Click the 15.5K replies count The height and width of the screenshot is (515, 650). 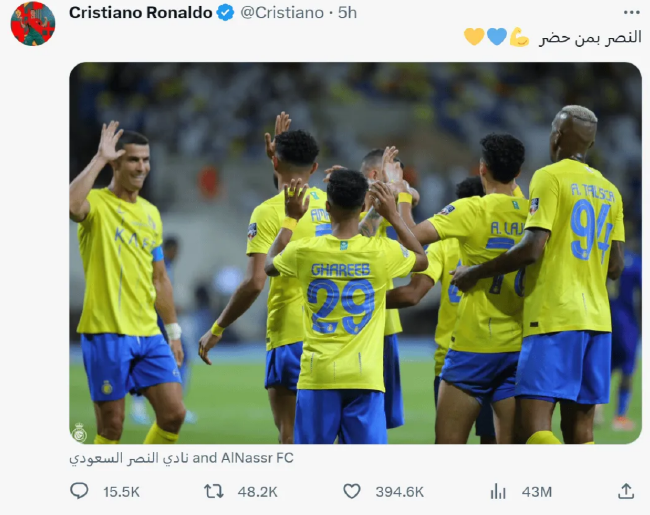click(x=121, y=492)
